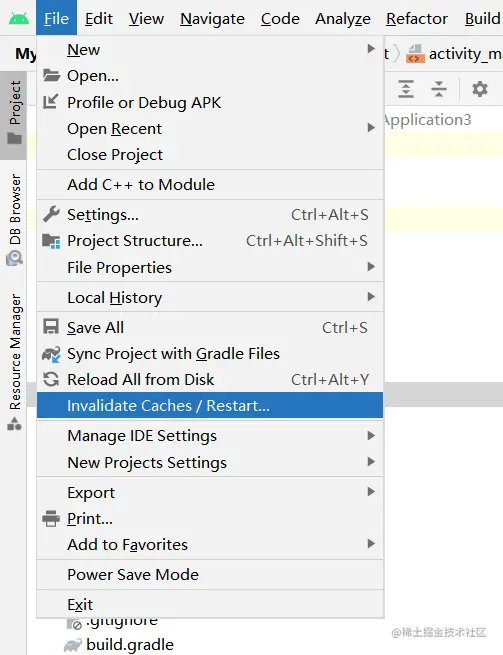Expand the Manage IDE Settings submenu

pos(210,436)
